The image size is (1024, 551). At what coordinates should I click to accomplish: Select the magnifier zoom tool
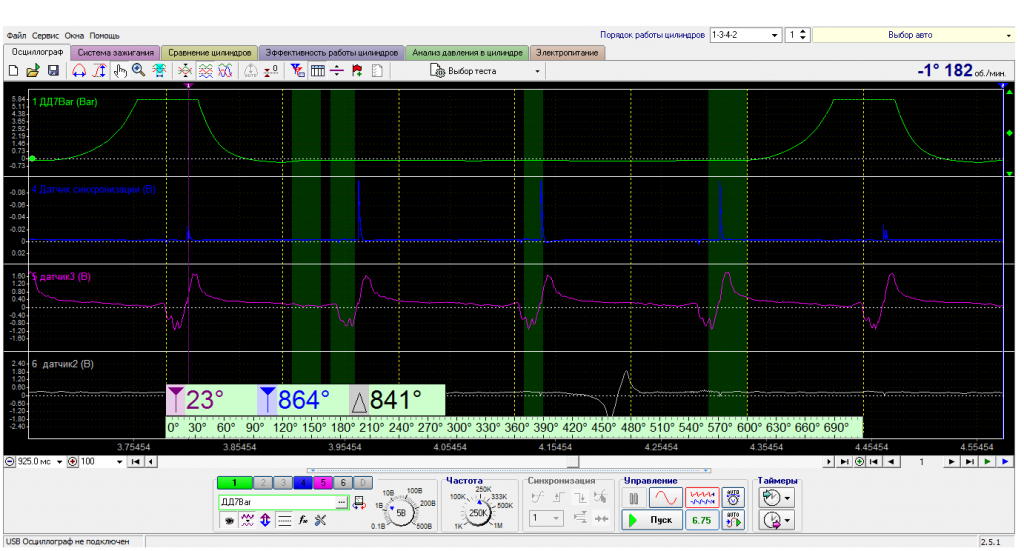point(138,71)
